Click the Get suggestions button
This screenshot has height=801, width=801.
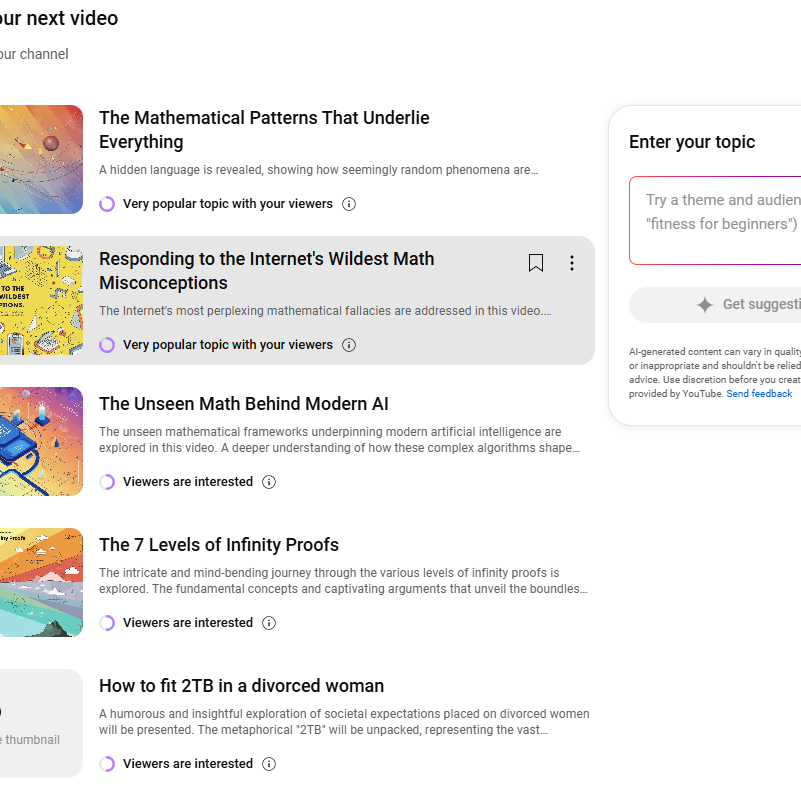pyautogui.click(x=715, y=304)
